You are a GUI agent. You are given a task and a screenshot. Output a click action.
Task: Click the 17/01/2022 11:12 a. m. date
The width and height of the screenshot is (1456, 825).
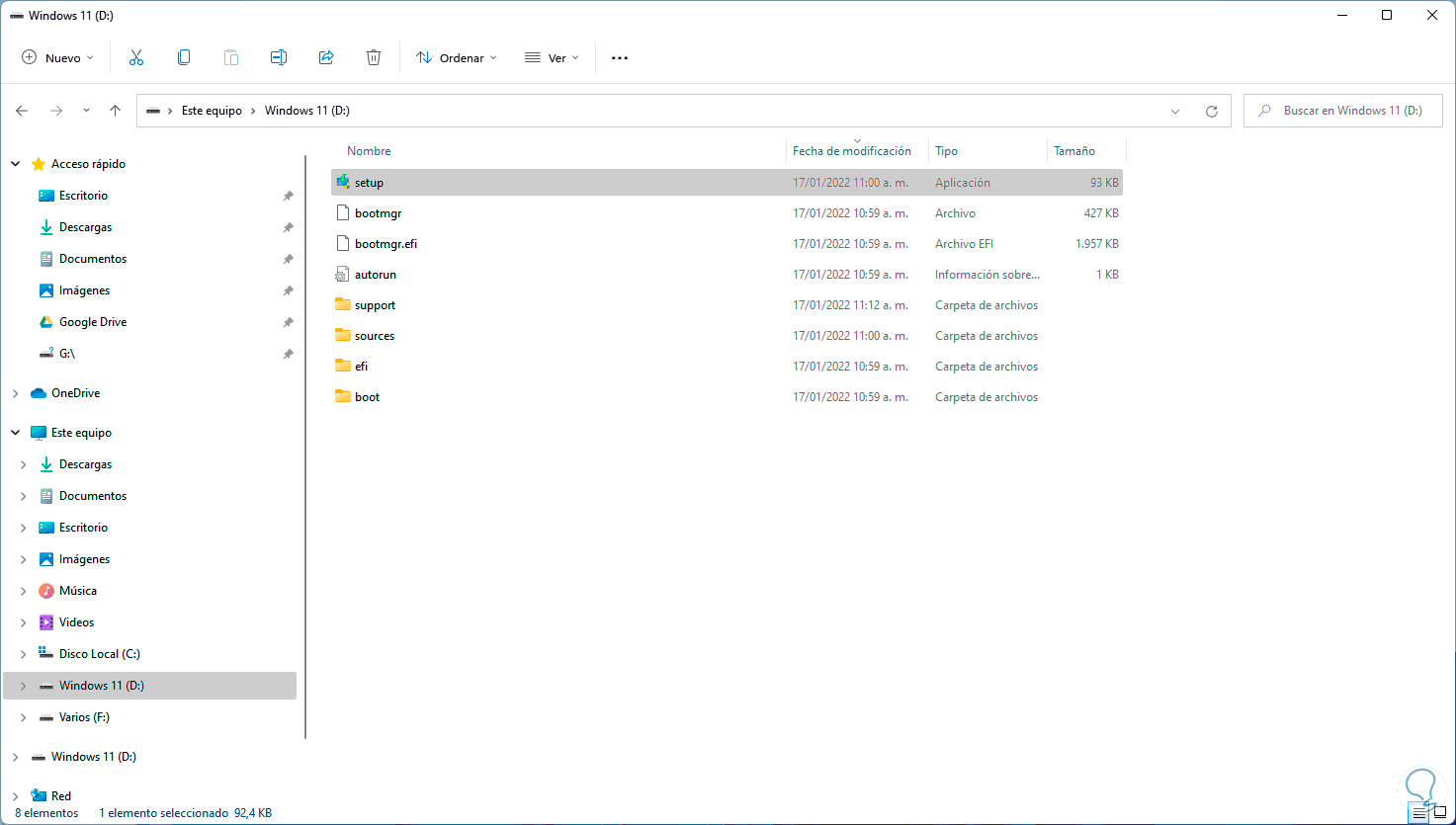(850, 304)
